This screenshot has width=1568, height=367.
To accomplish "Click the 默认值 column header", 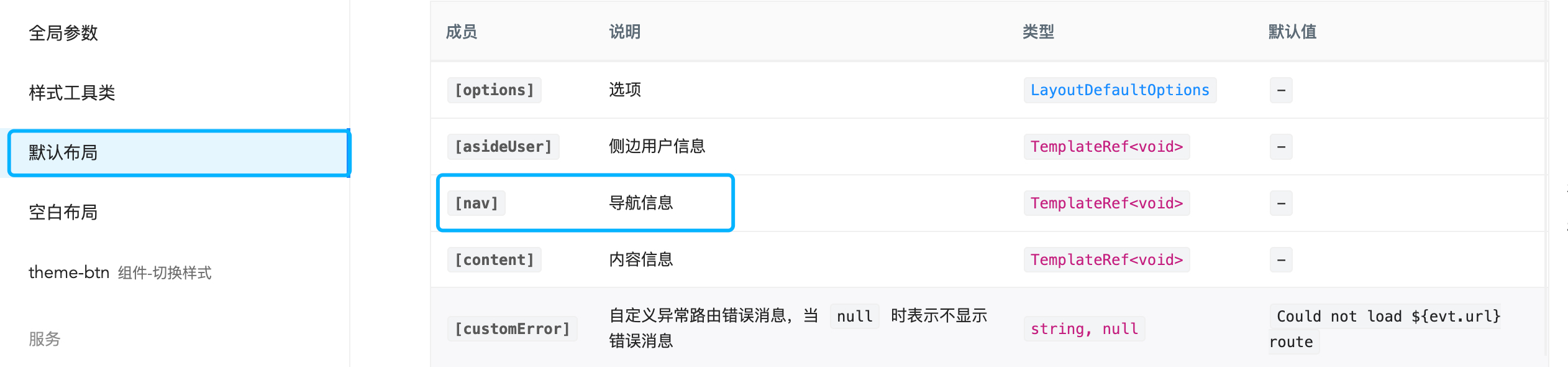I will (1292, 32).
